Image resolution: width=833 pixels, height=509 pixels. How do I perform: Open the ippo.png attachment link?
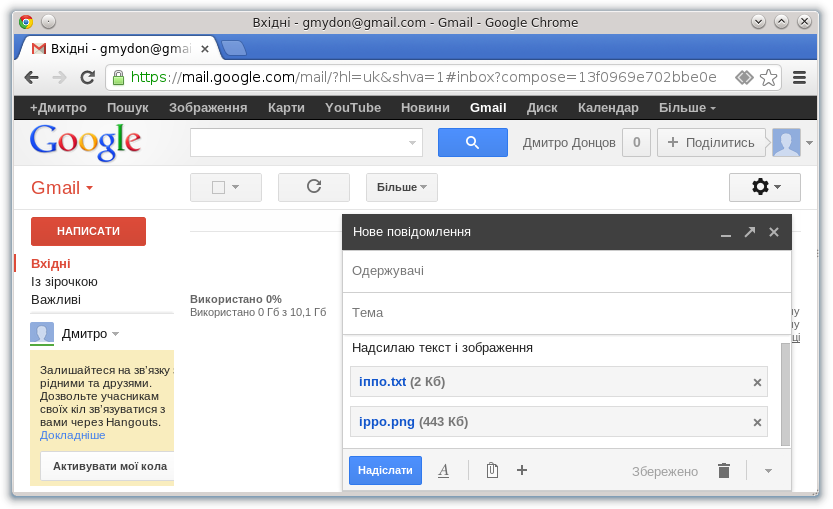(x=386, y=422)
